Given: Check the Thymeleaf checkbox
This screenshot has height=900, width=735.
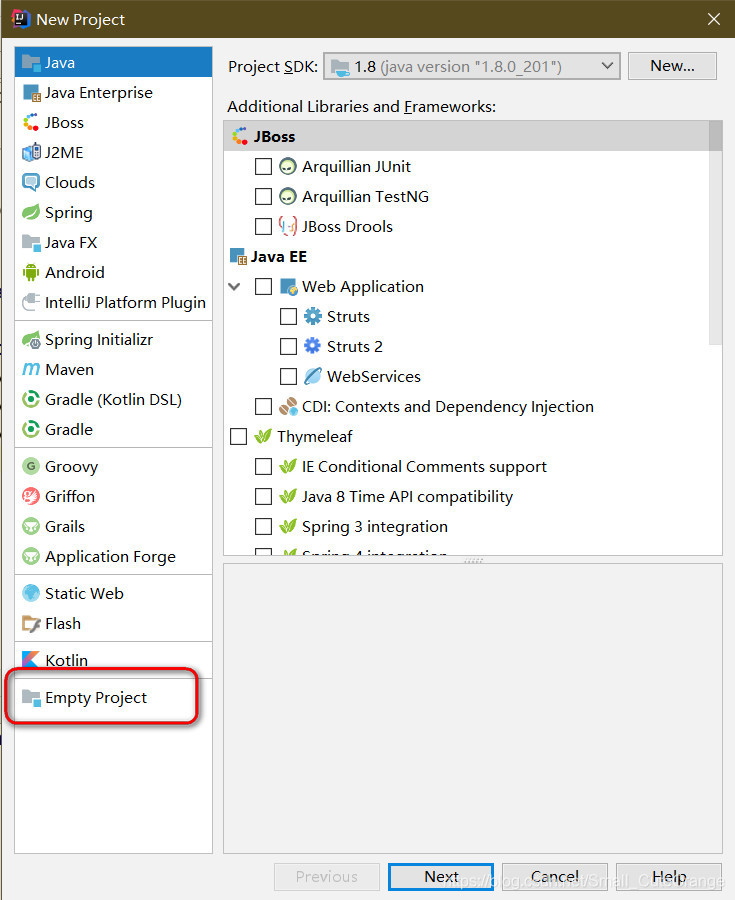Looking at the screenshot, I should 238,436.
